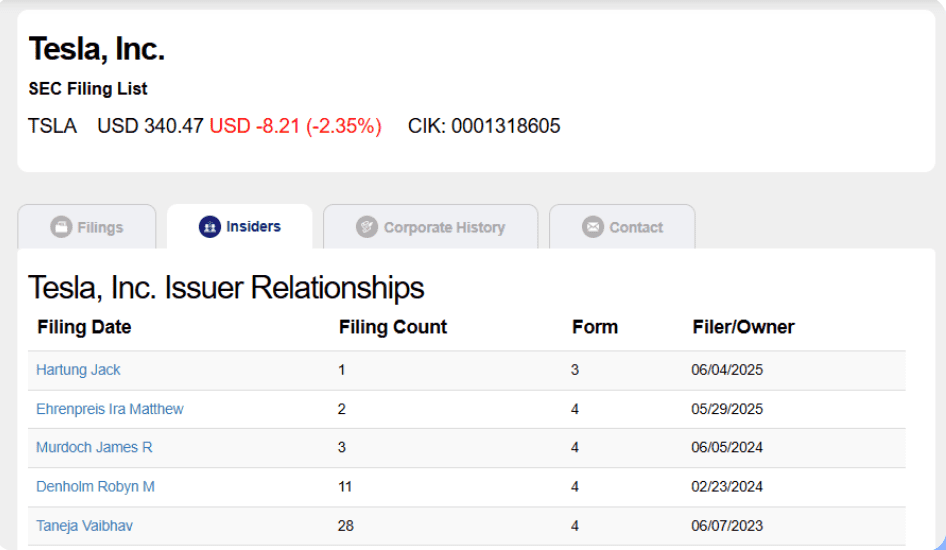View Denholm Robyn M filings link
The height and width of the screenshot is (550, 946).
click(x=95, y=487)
